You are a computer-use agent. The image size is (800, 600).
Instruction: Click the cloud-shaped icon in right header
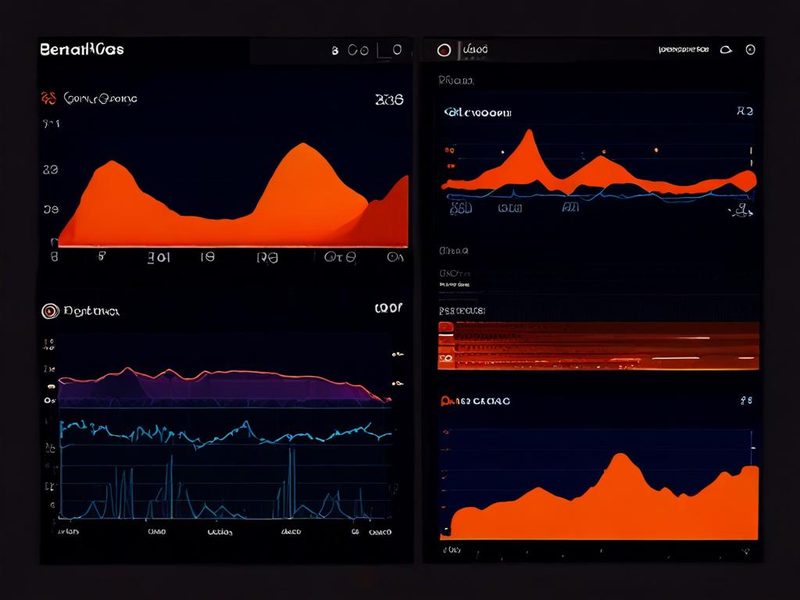click(x=726, y=49)
